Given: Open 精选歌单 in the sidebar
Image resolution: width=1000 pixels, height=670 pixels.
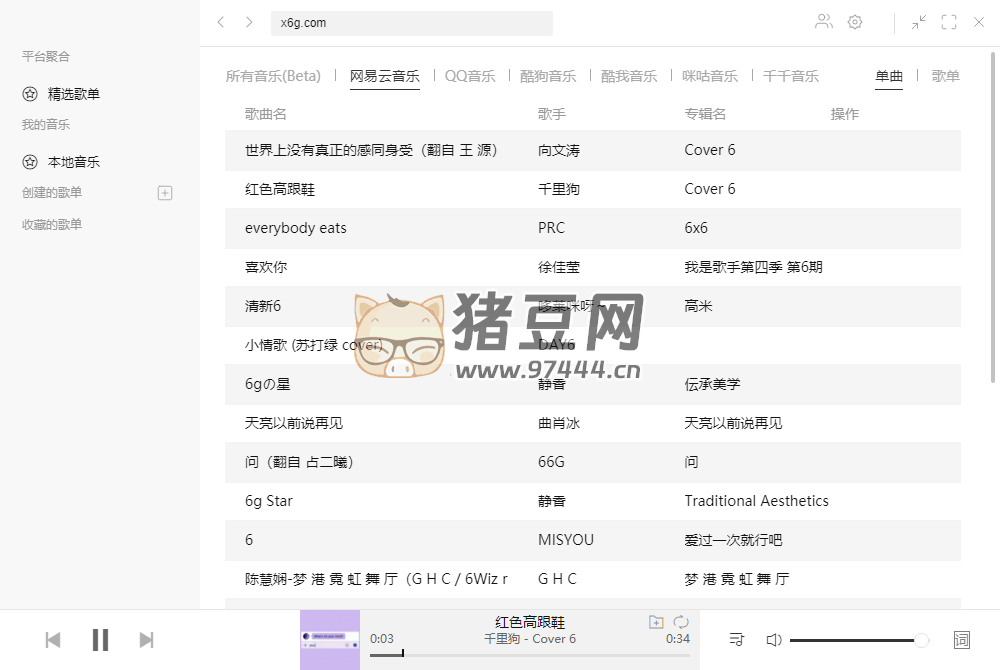Looking at the screenshot, I should tap(73, 94).
